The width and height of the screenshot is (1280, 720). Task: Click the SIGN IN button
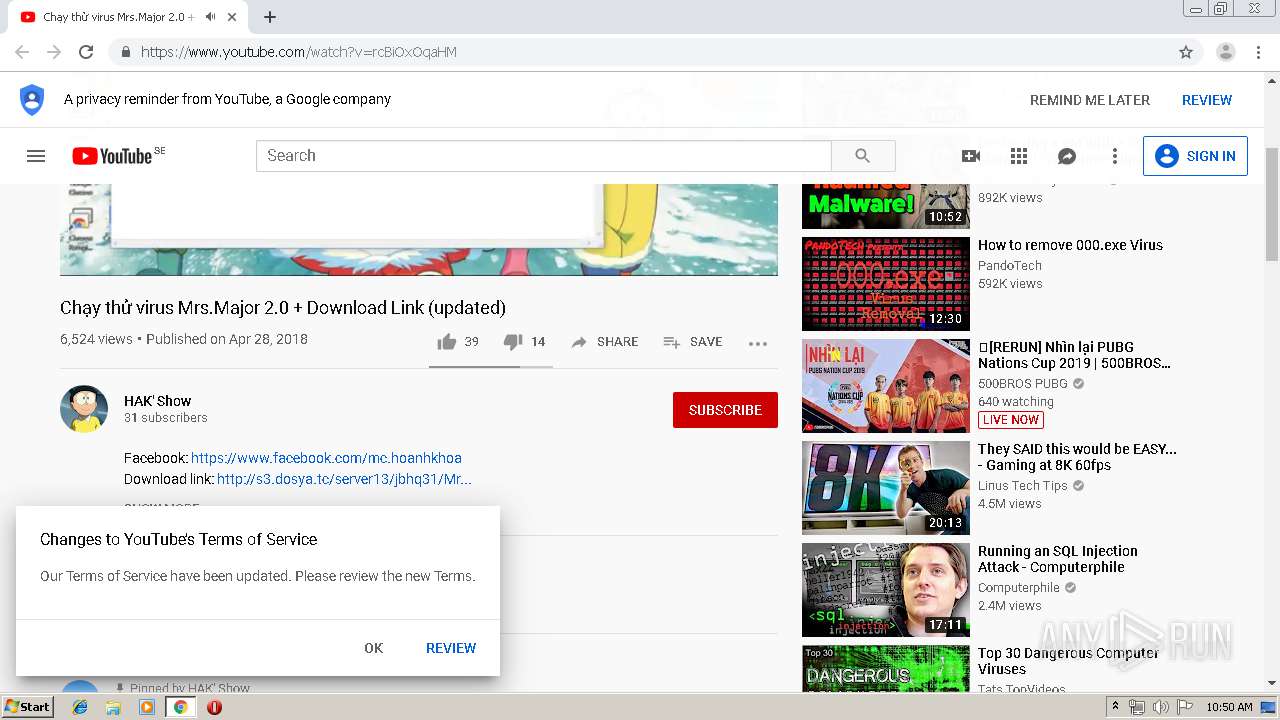pos(1195,156)
